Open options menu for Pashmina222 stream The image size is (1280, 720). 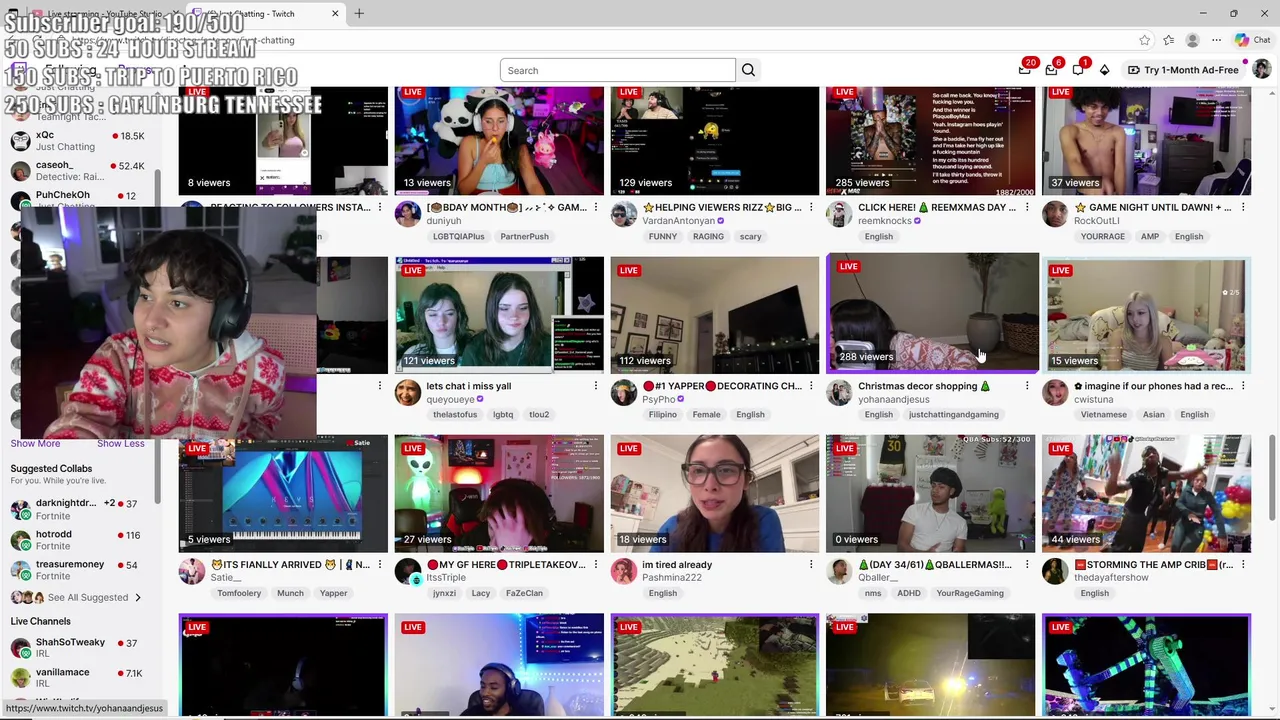click(811, 564)
